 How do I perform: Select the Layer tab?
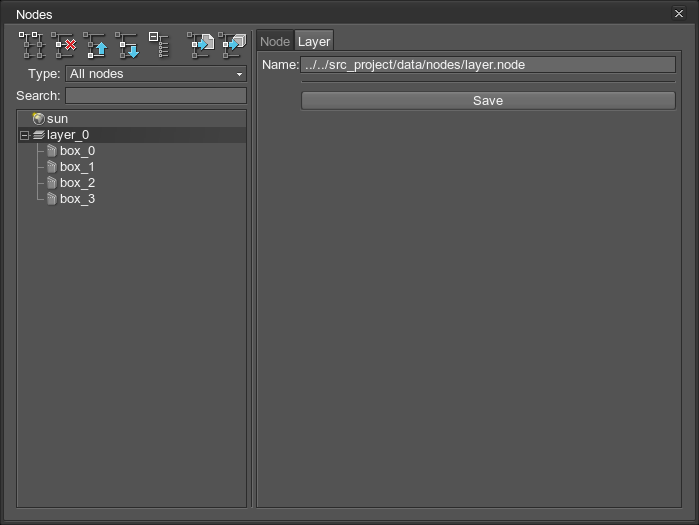[314, 42]
